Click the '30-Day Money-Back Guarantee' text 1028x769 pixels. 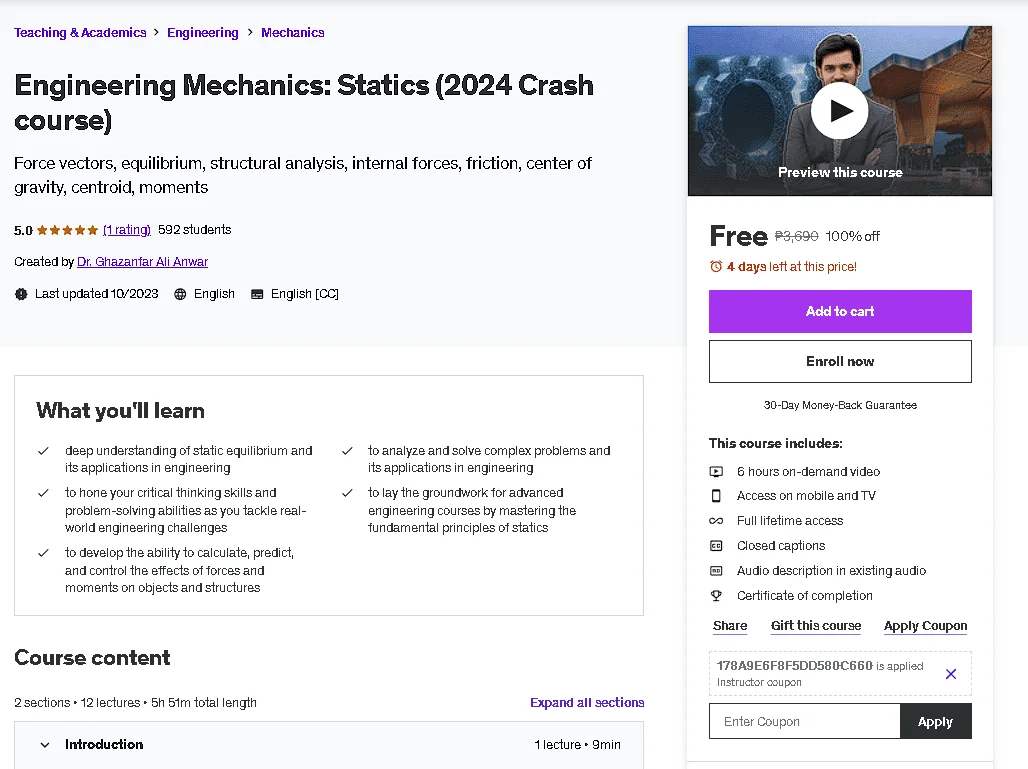[840, 405]
